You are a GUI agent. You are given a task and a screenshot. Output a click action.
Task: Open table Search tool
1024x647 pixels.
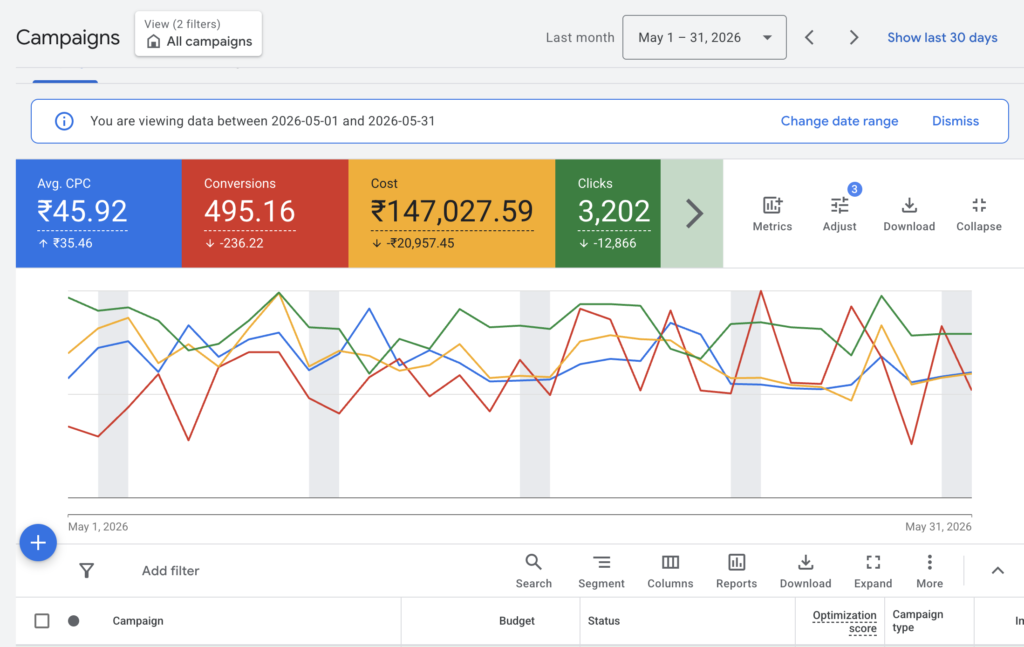534,571
